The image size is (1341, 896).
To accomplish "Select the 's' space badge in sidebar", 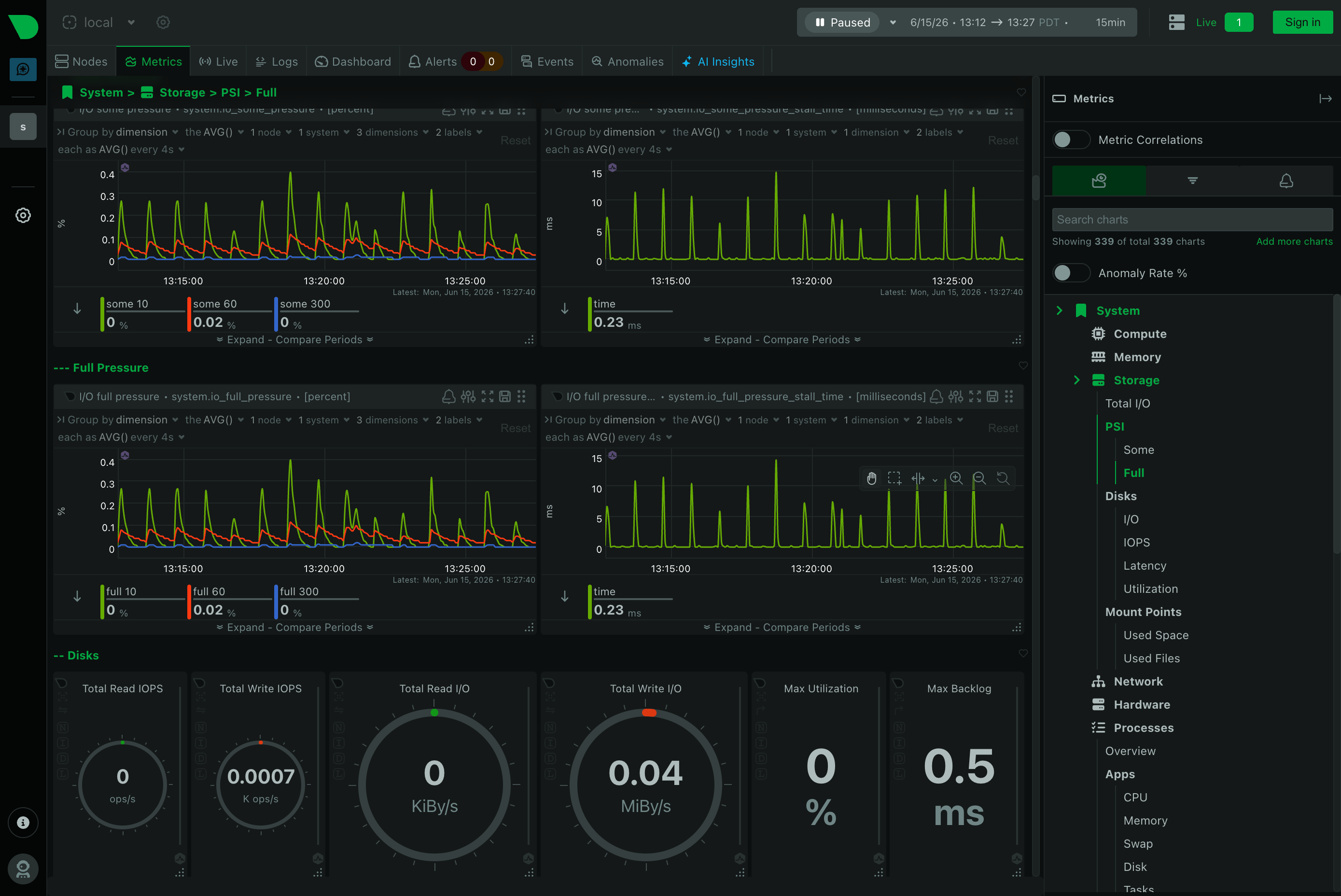I will [x=23, y=127].
